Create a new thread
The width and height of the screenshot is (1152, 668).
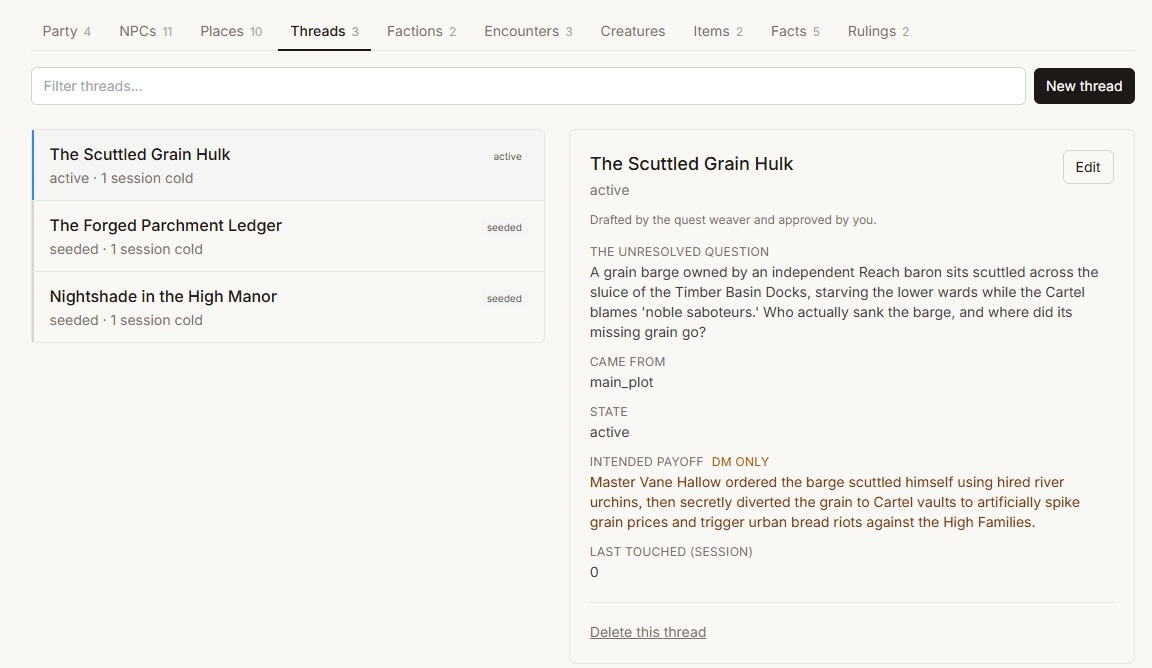(1084, 86)
